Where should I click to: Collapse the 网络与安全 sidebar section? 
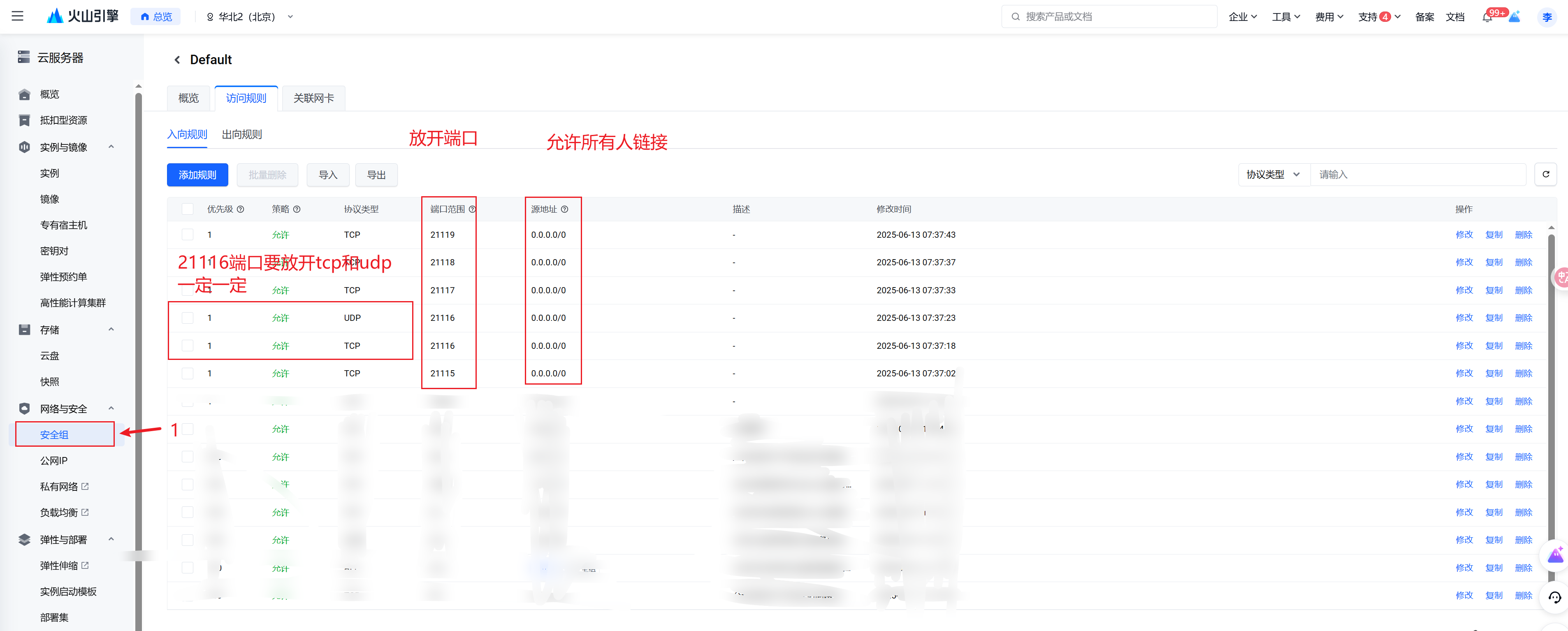pos(111,408)
